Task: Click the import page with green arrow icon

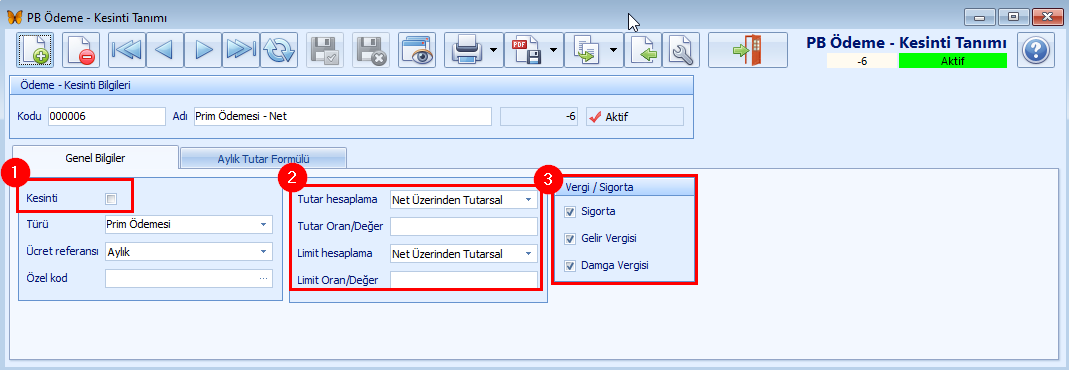Action: [643, 50]
